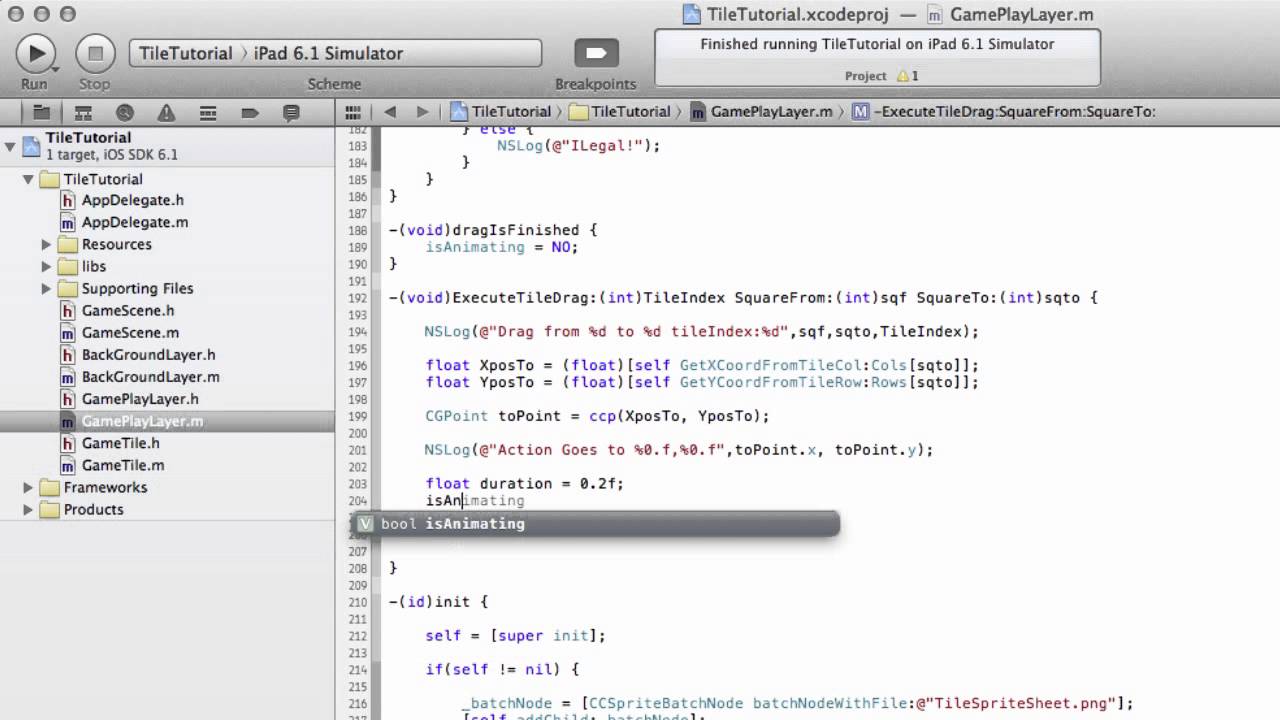
Task: Click line number 199 in the gutter
Action: click(357, 417)
